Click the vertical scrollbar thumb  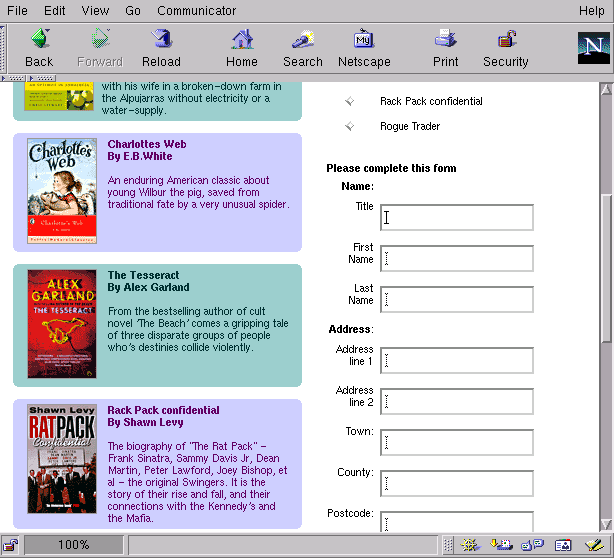[607, 268]
